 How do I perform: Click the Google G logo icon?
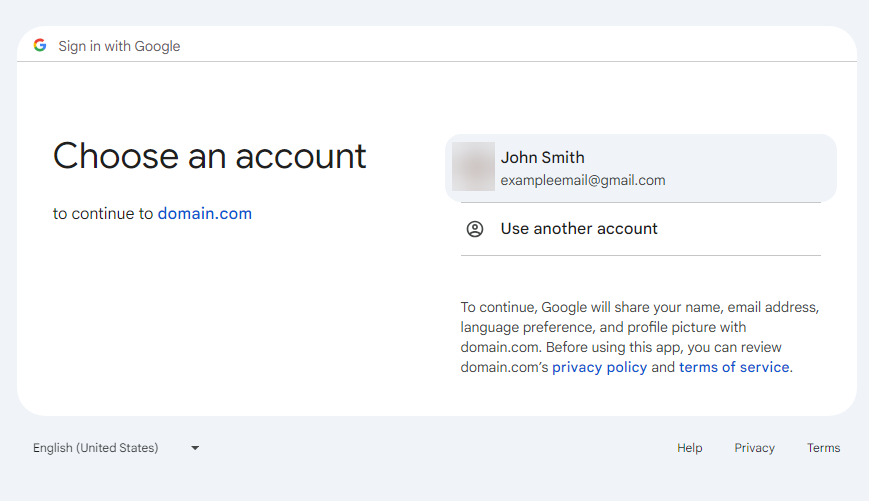point(40,45)
